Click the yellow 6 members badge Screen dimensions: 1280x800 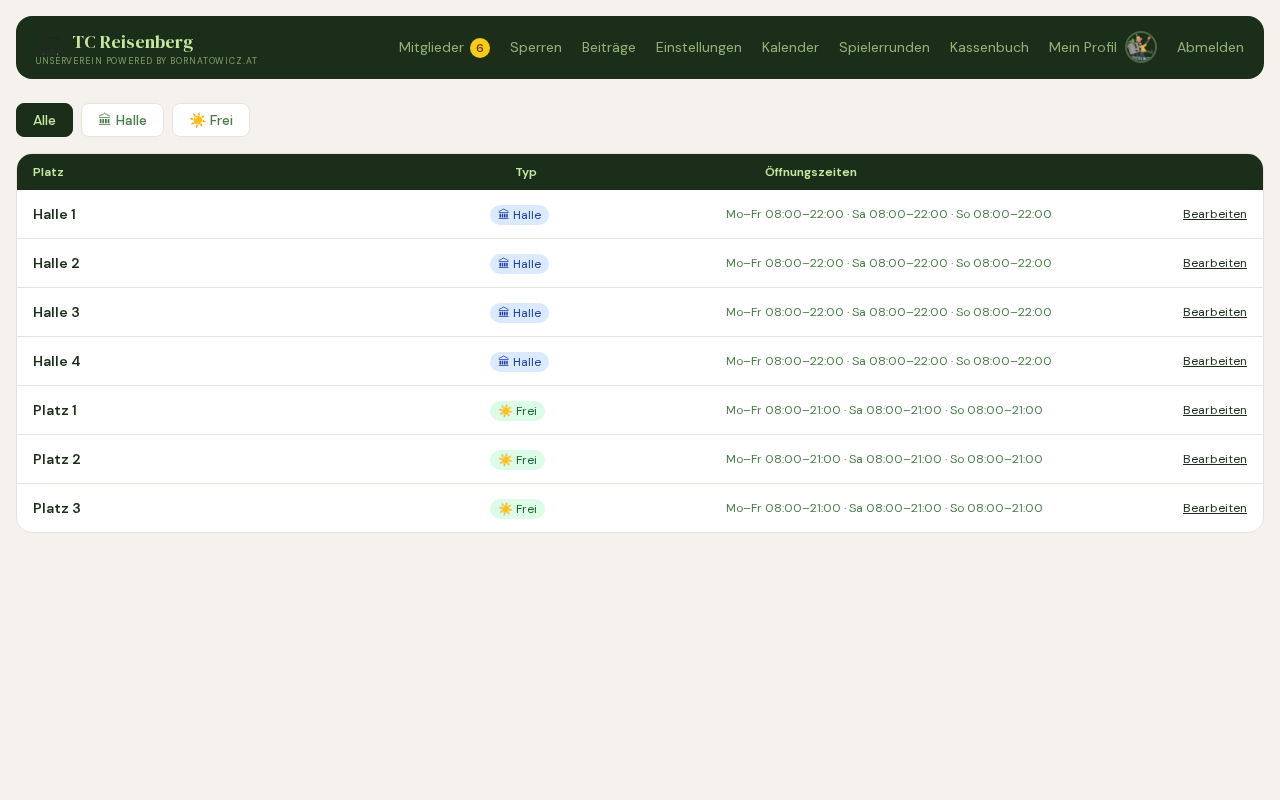(480, 48)
